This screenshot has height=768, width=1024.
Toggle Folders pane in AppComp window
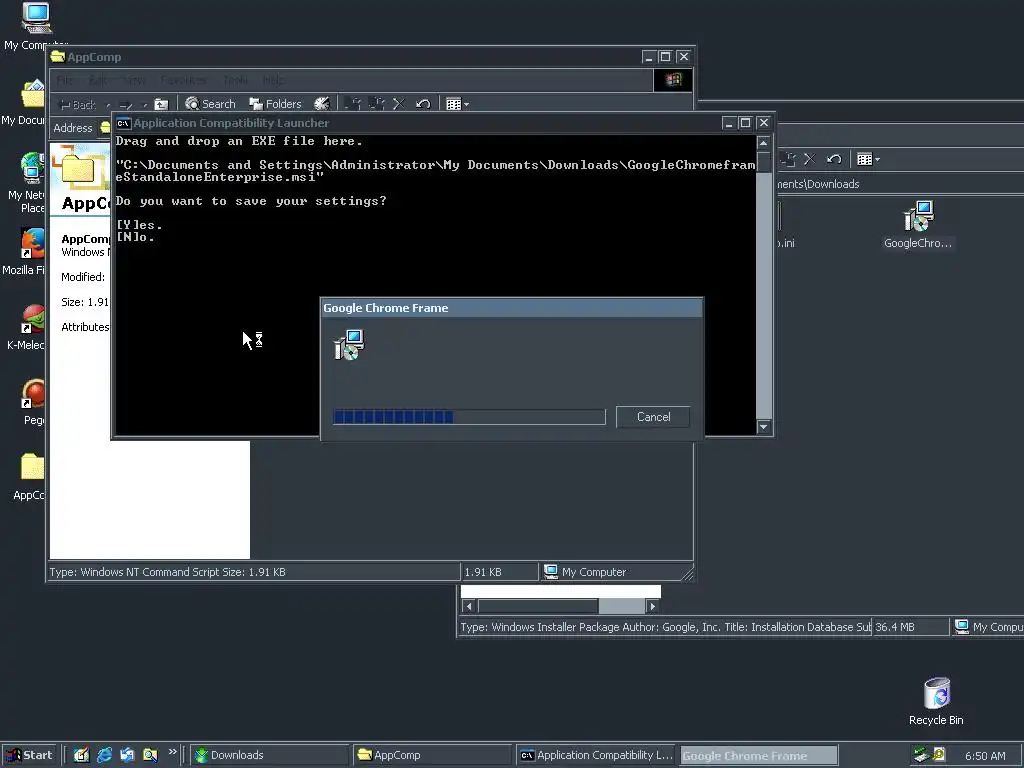pyautogui.click(x=275, y=104)
